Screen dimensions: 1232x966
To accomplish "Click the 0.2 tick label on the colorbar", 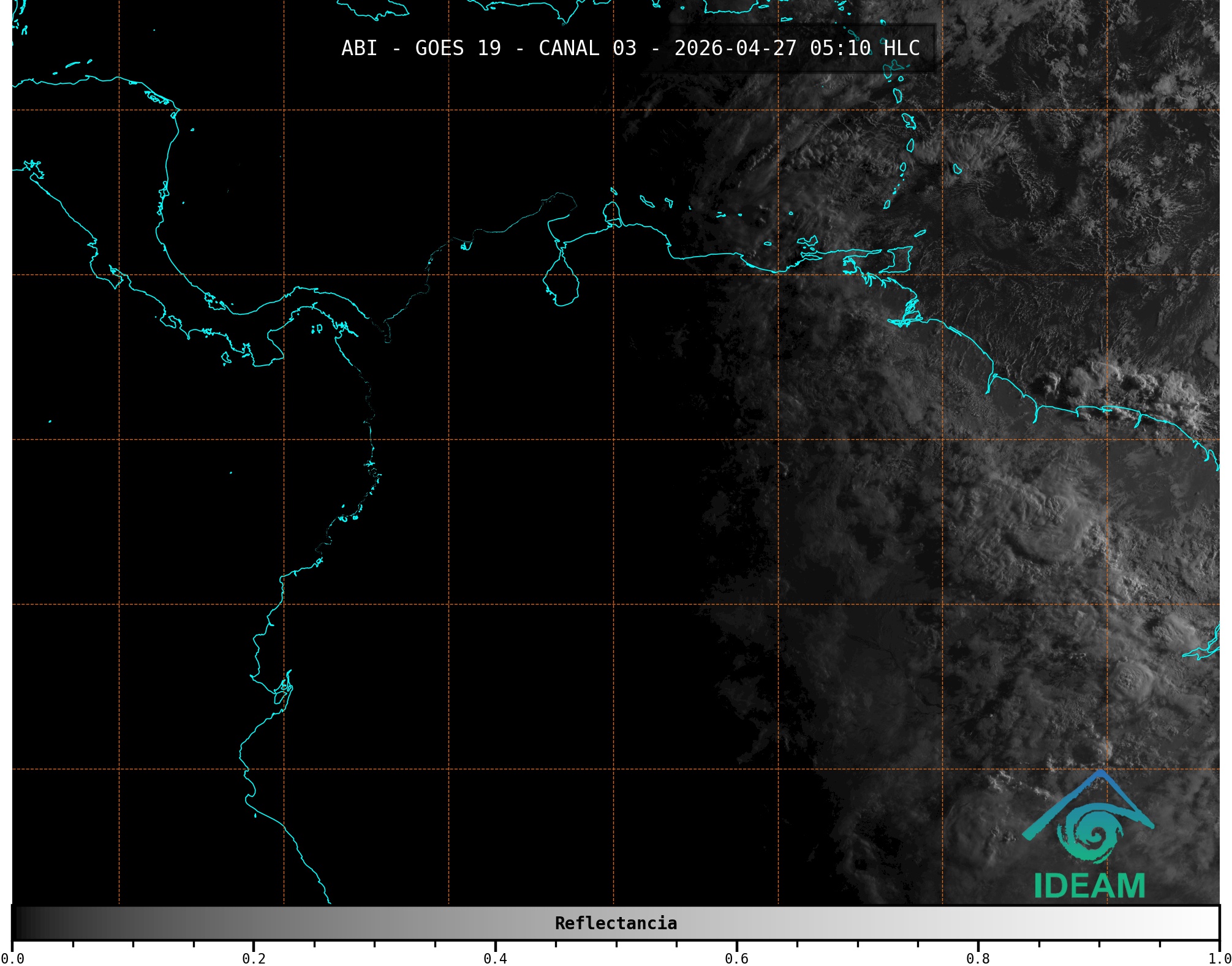I will pos(254,958).
